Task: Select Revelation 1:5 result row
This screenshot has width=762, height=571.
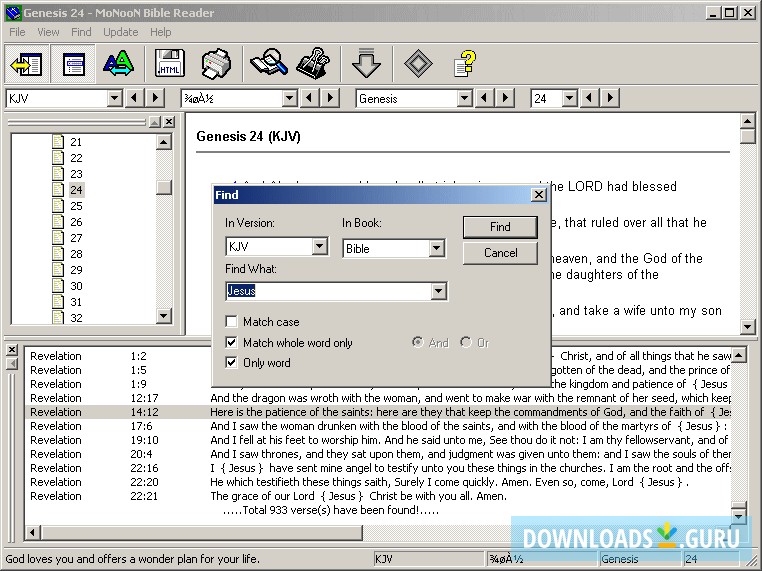Action: tap(379, 370)
